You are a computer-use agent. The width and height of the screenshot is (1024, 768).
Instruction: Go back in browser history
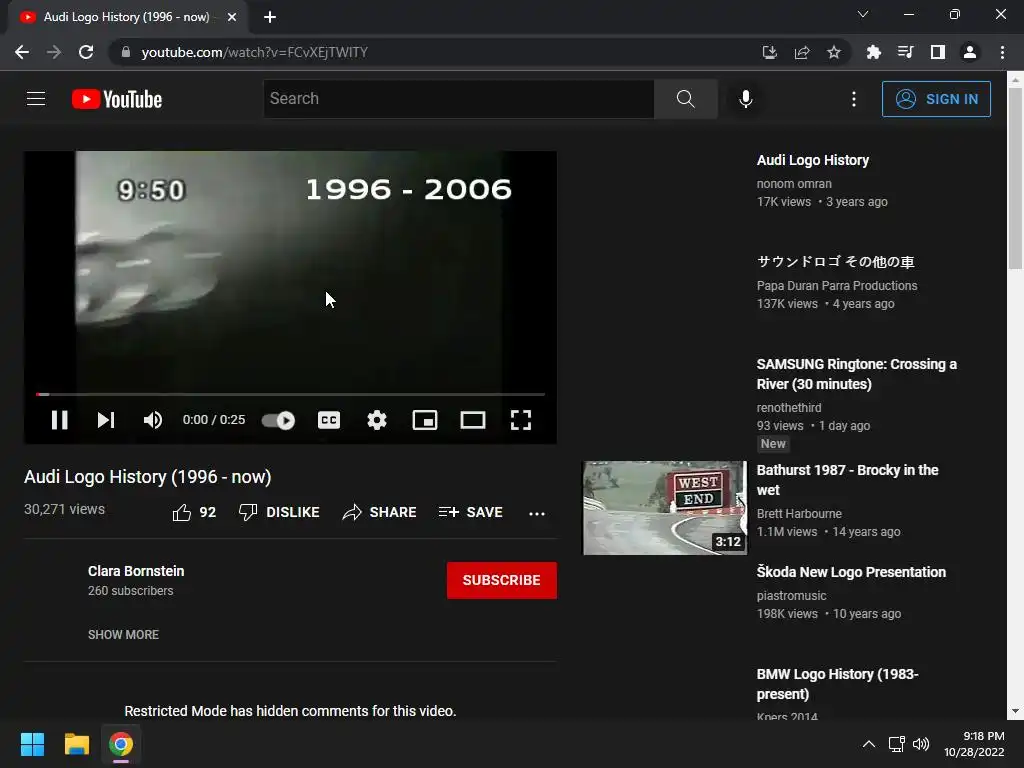(22, 52)
